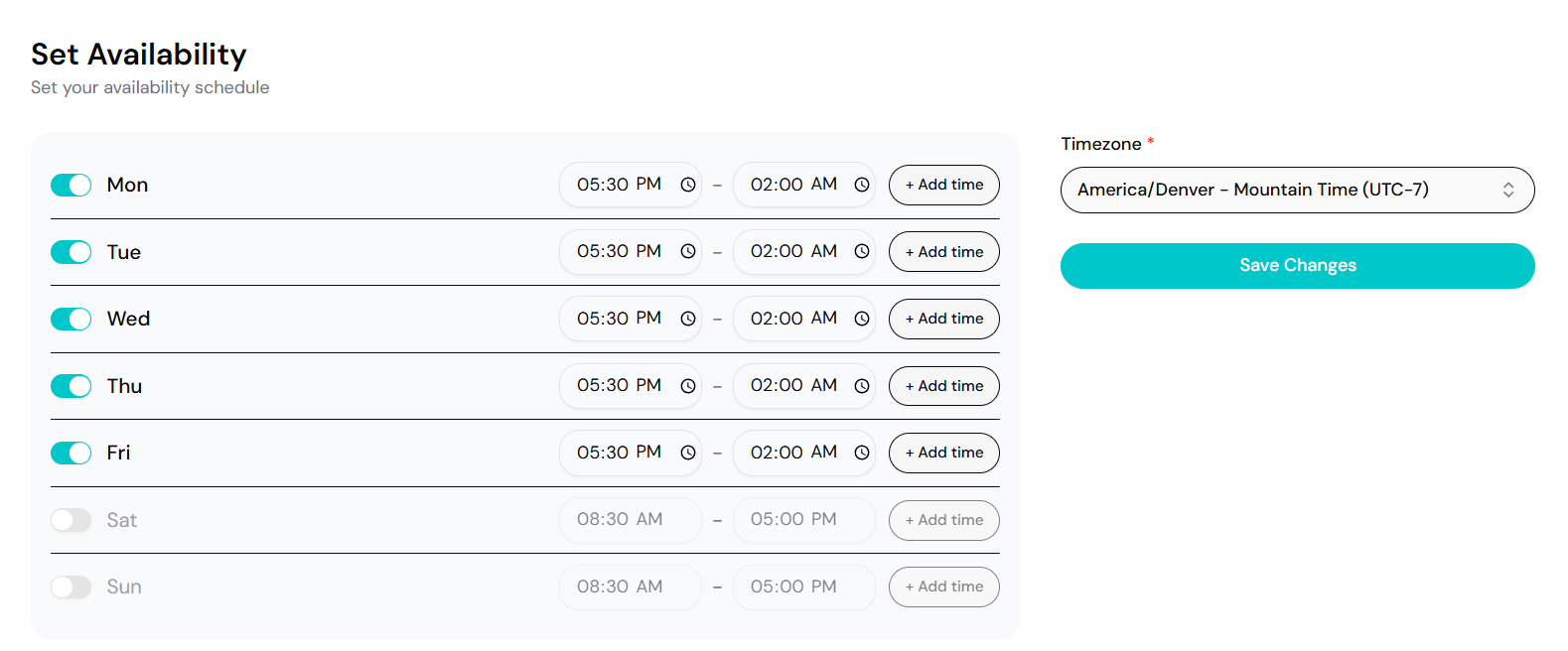Open the clock picker for Friday's start time
Screen dimensions: 1568x651
click(688, 453)
